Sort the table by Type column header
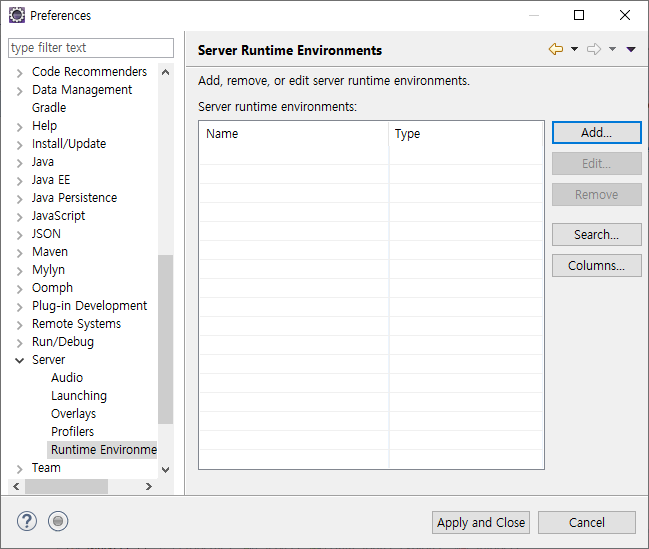 (466, 134)
